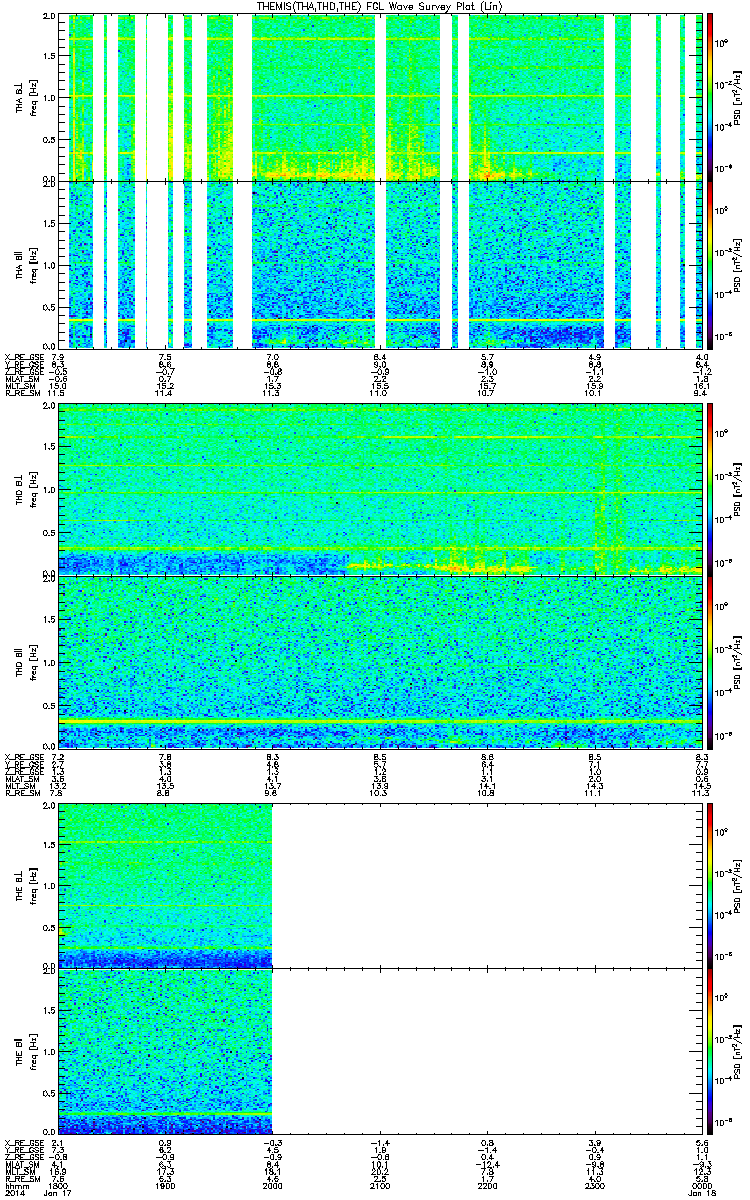Click the PSD units label beside the THD BII color bar
The image size is (750, 1200).
click(x=738, y=661)
